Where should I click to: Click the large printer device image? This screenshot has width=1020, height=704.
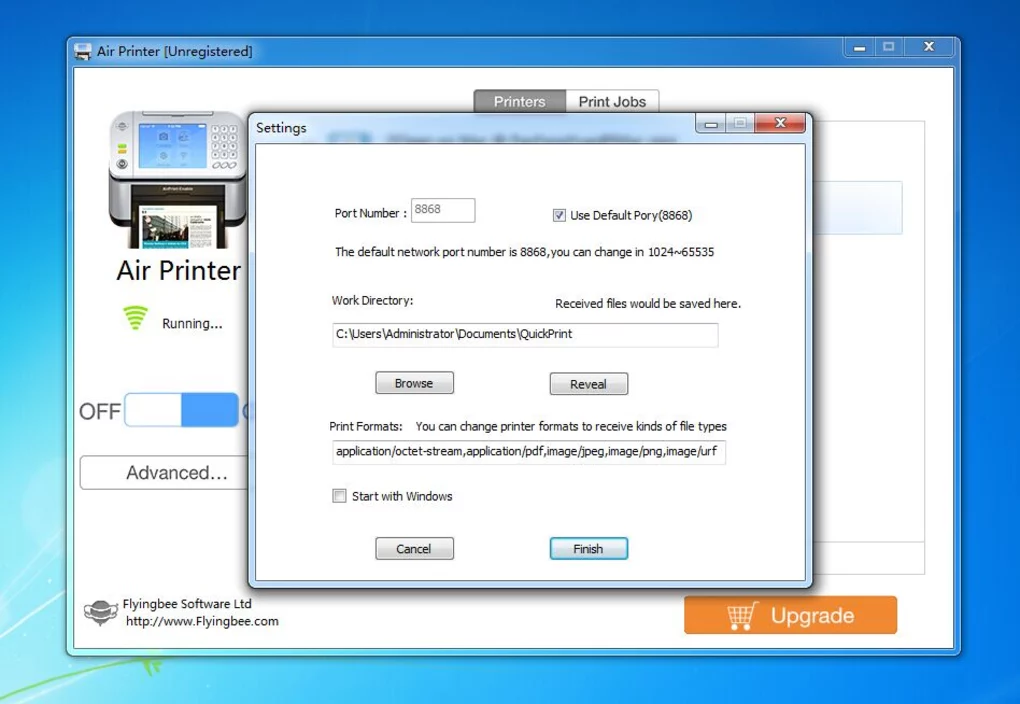177,180
